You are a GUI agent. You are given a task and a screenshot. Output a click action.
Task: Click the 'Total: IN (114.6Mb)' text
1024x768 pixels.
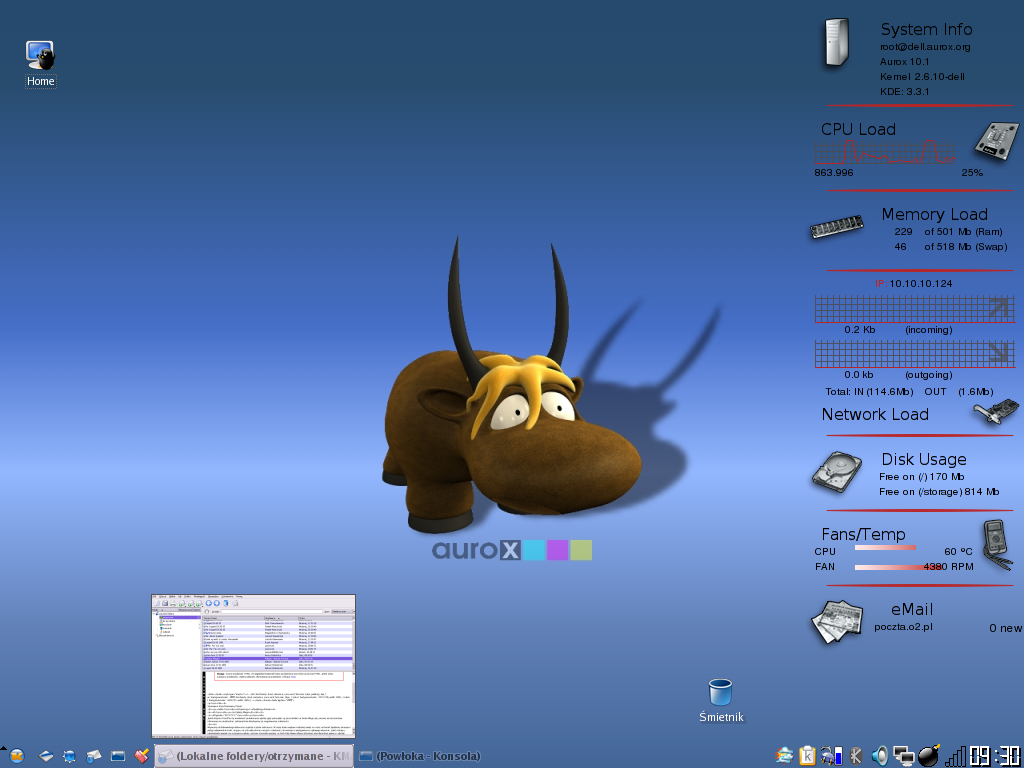(869, 392)
